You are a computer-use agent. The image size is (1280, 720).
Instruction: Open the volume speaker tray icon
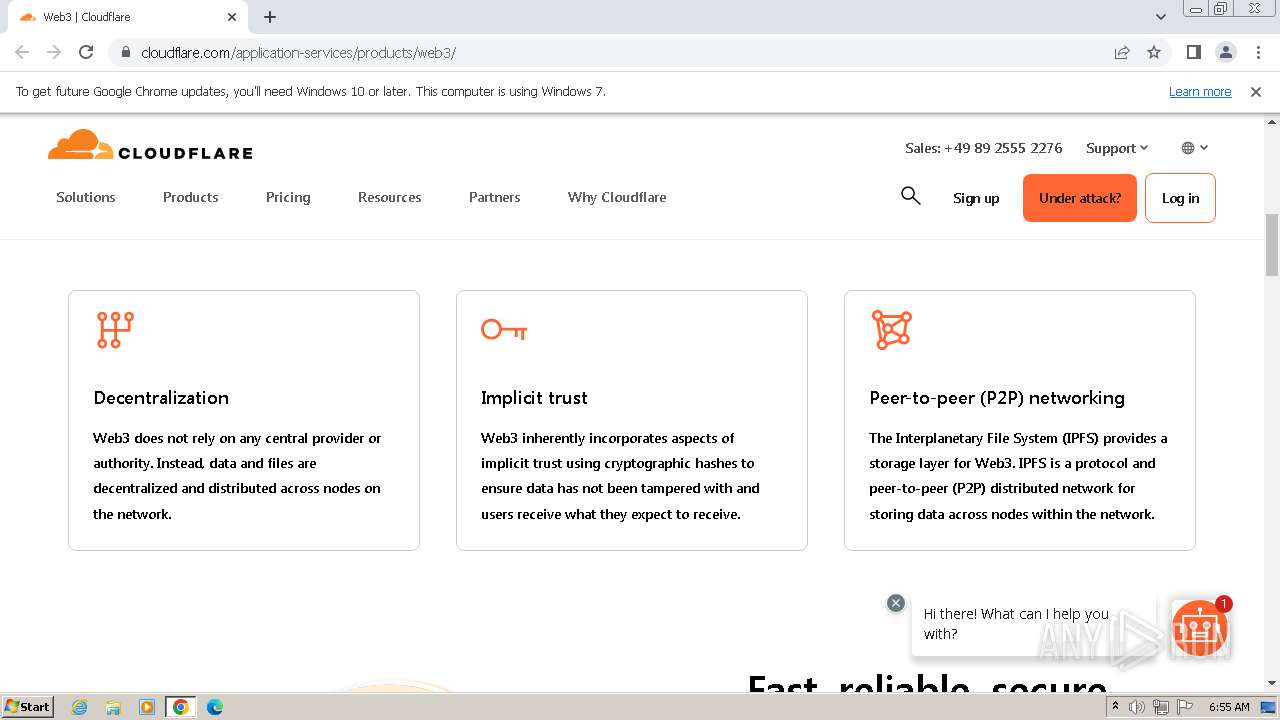[x=1137, y=707]
